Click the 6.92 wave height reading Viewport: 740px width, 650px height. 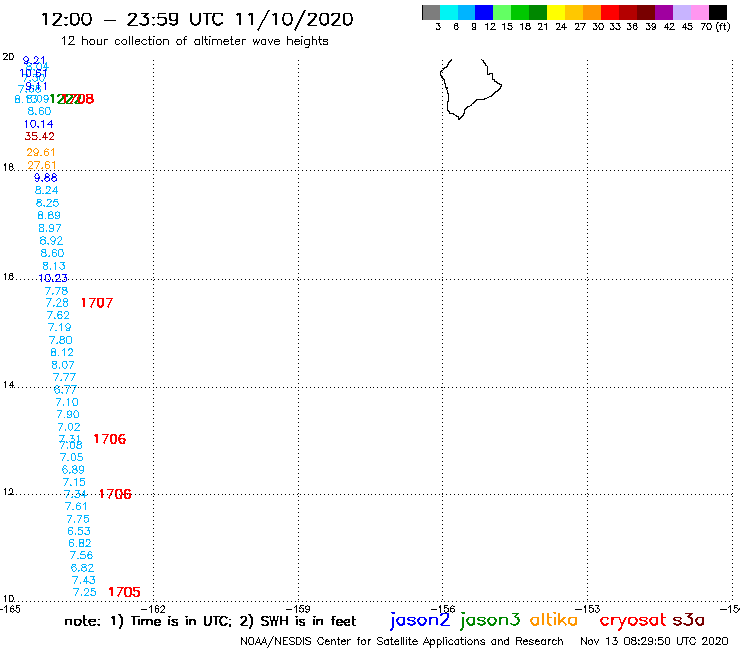[51, 241]
